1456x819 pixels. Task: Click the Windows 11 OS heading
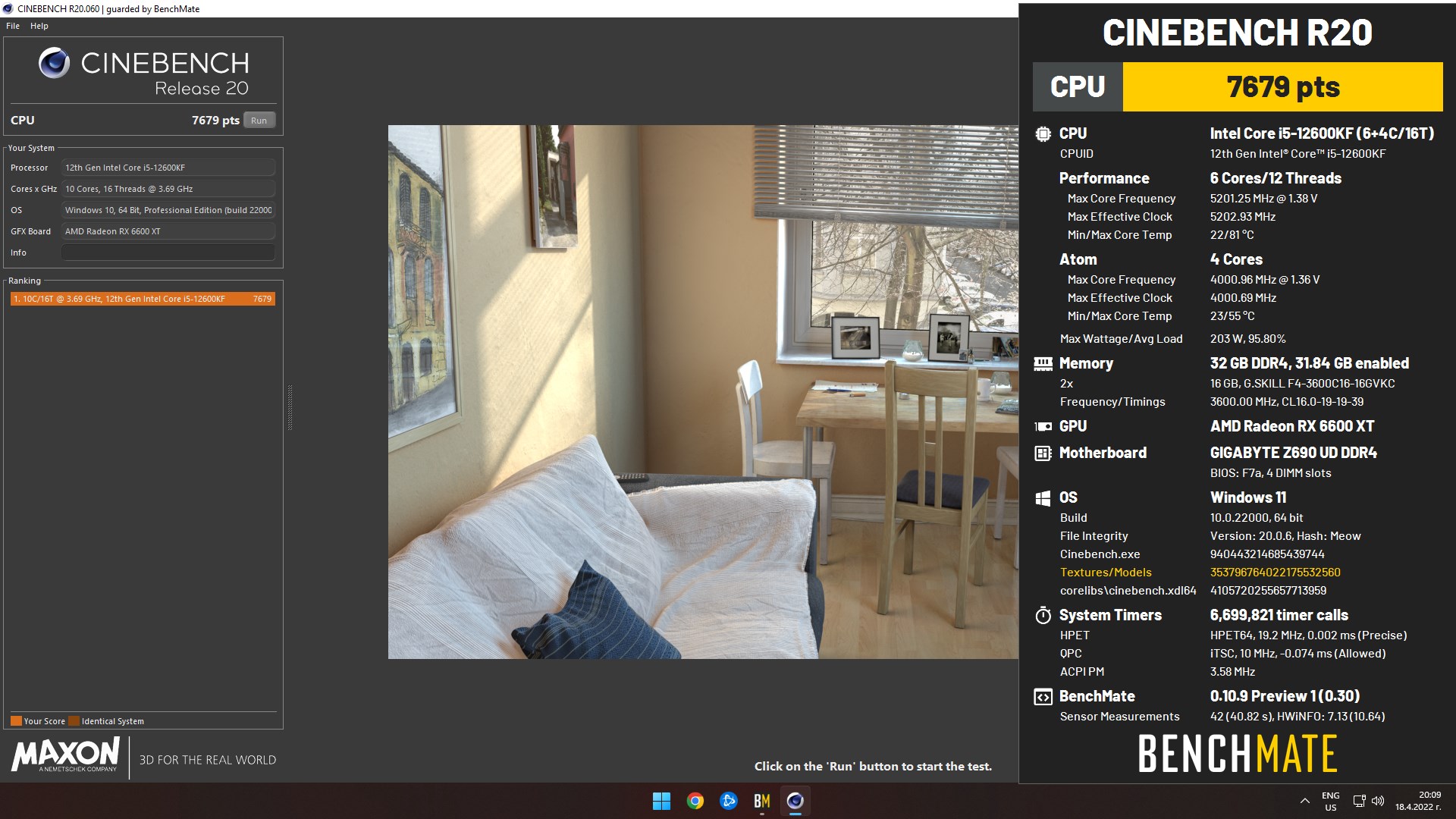1247,497
